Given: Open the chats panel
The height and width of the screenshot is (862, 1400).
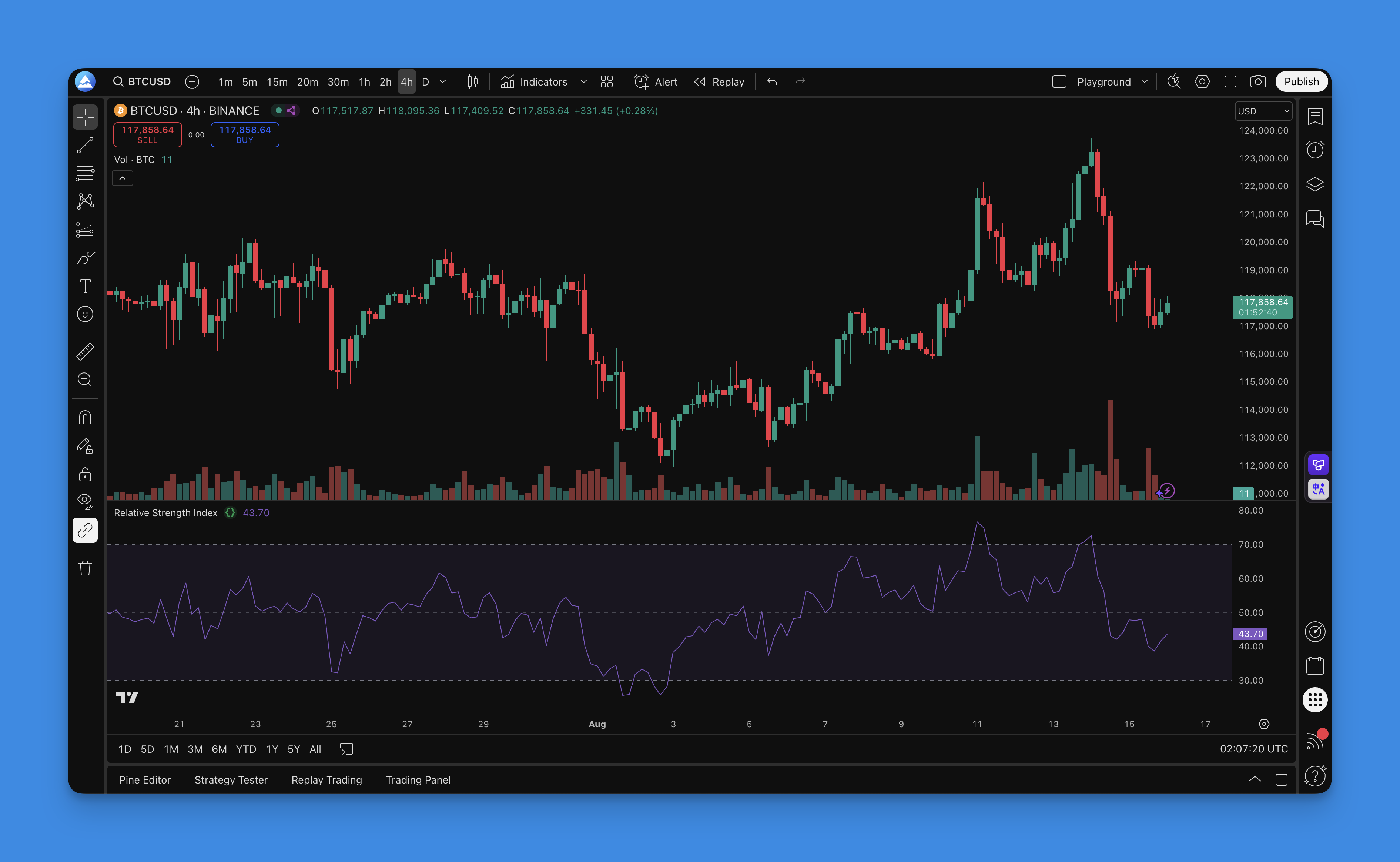Looking at the screenshot, I should point(1315,219).
